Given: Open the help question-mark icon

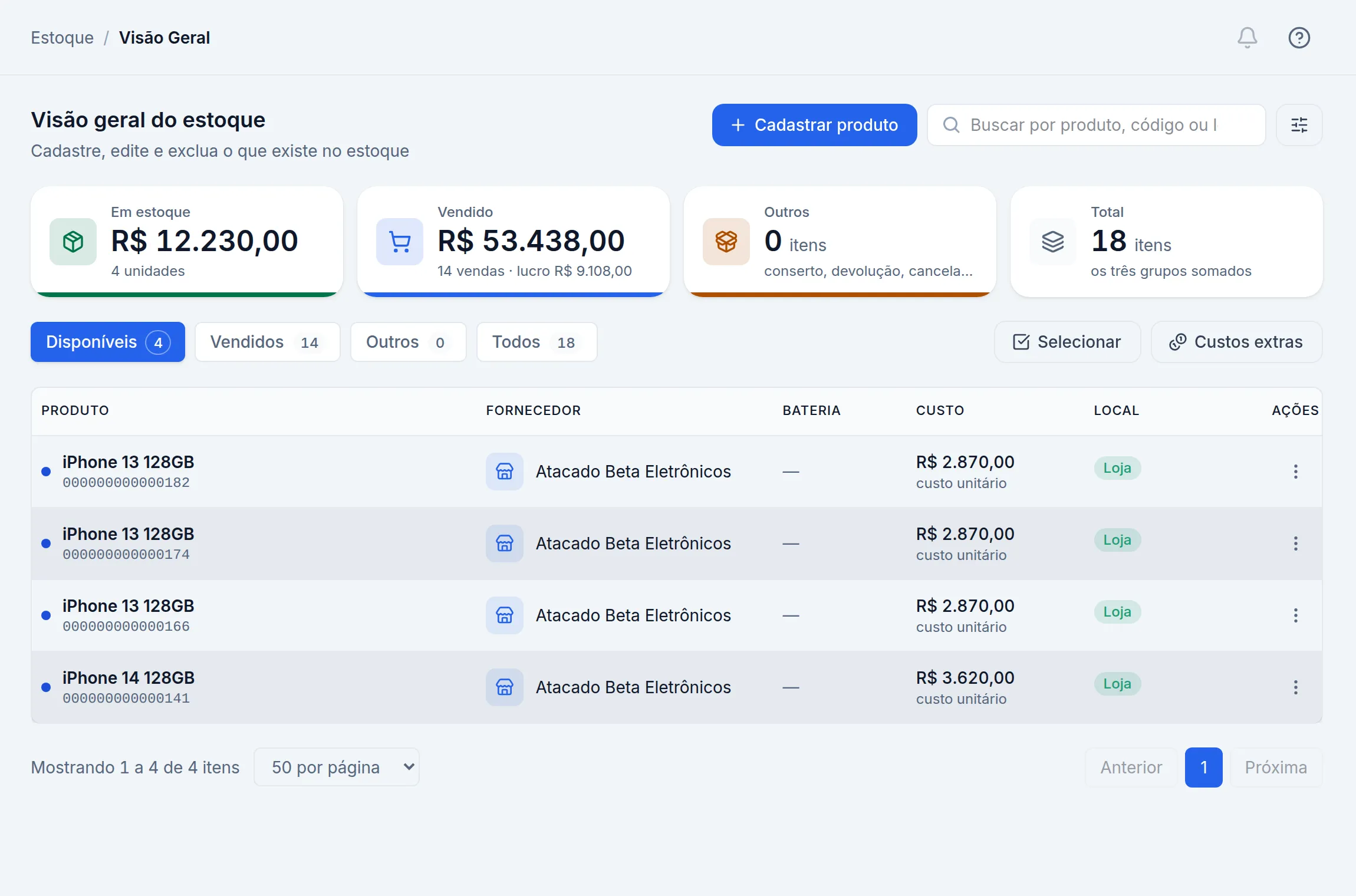Looking at the screenshot, I should [1299, 38].
